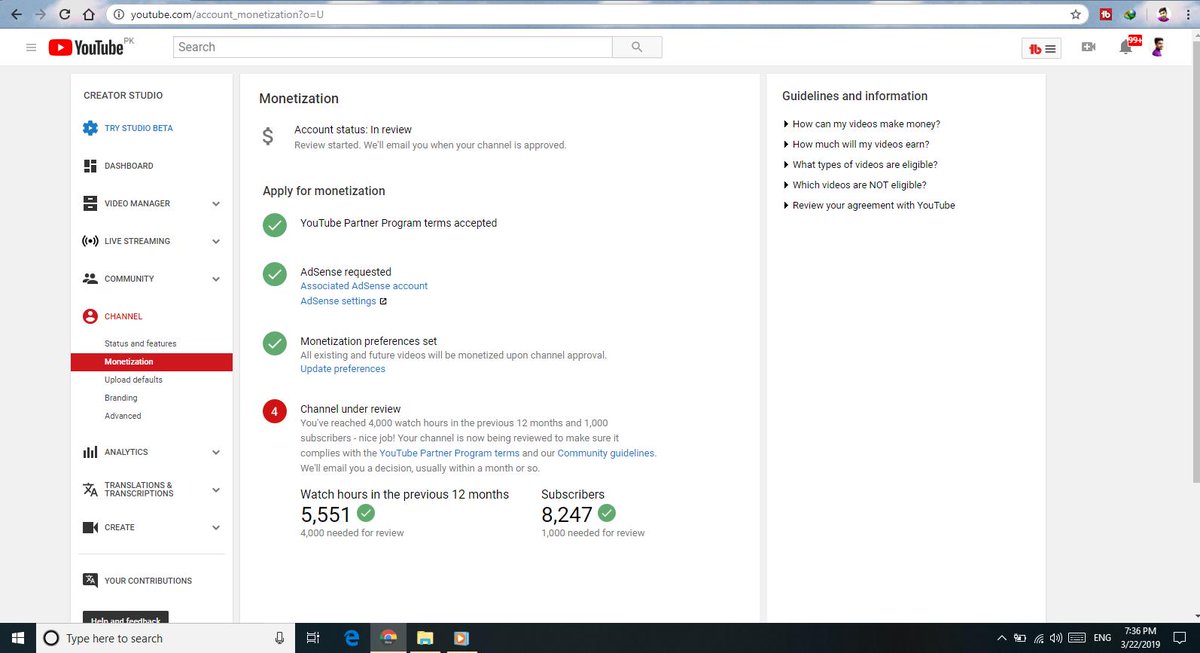Open Microsoft Edge from taskbar
1200x653 pixels.
[x=351, y=638]
